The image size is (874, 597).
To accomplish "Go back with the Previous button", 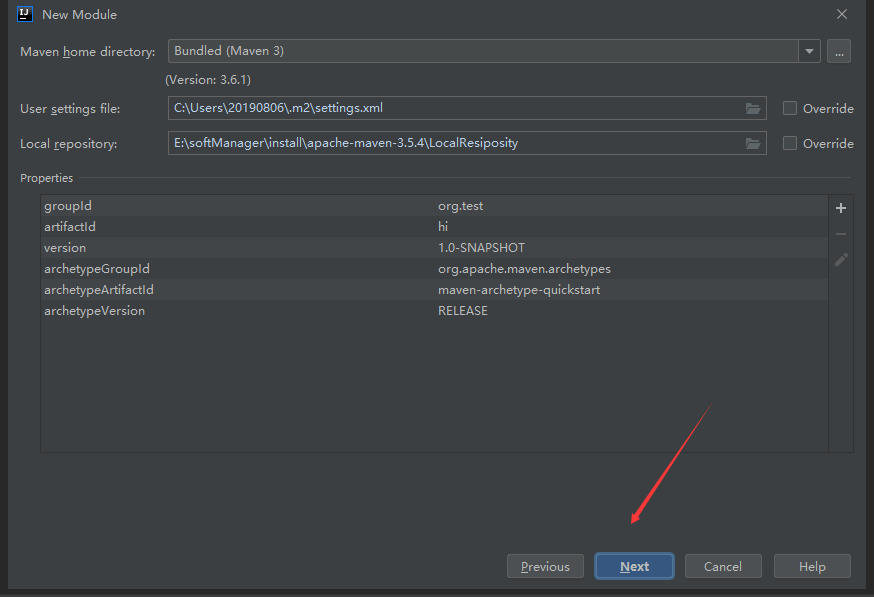I will click(545, 566).
